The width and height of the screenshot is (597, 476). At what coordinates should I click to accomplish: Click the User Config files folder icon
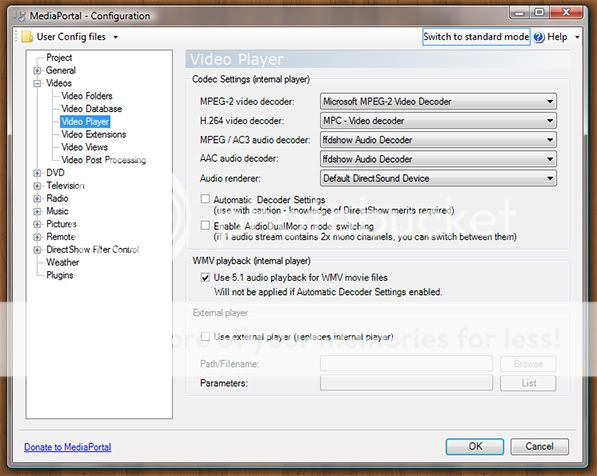(27, 37)
